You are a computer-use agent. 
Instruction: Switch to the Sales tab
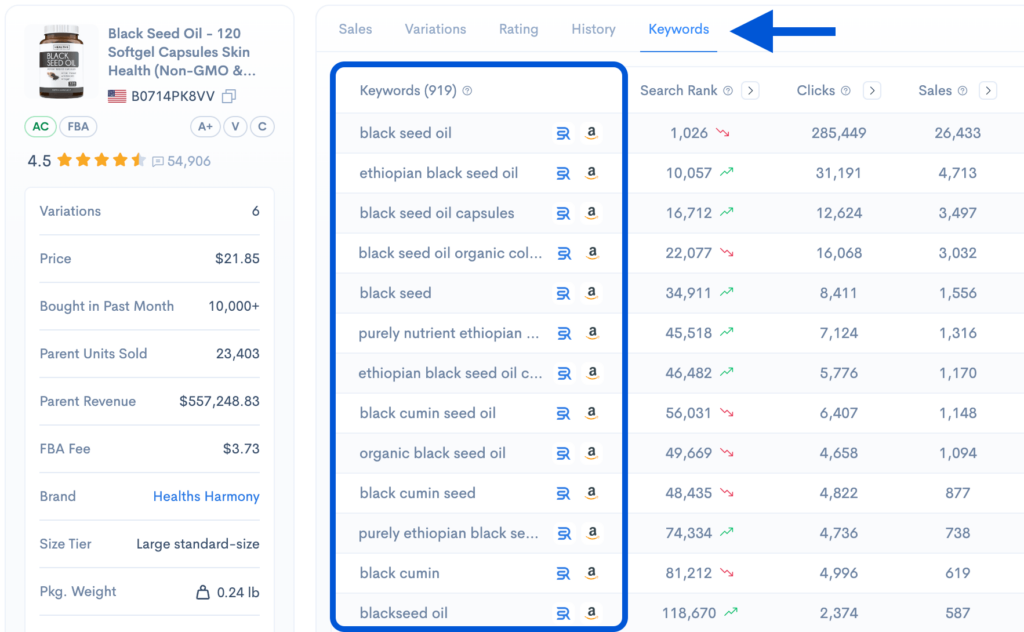click(355, 29)
